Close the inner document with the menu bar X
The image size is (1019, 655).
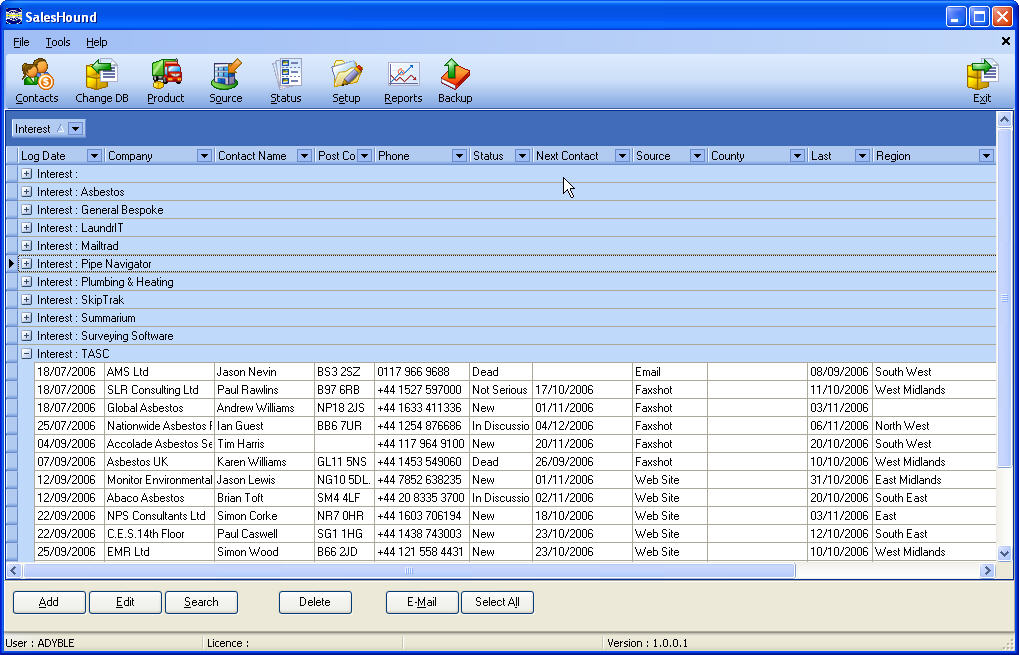pyautogui.click(x=1005, y=42)
